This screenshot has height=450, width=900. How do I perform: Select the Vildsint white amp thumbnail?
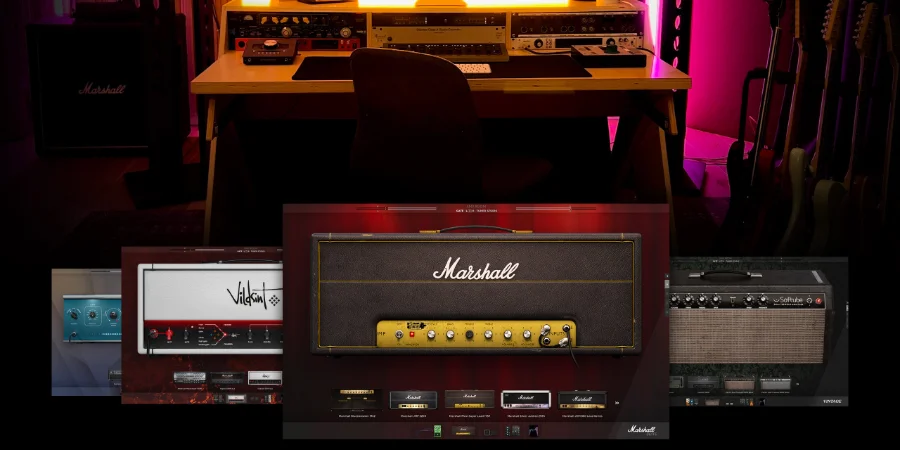(265, 378)
